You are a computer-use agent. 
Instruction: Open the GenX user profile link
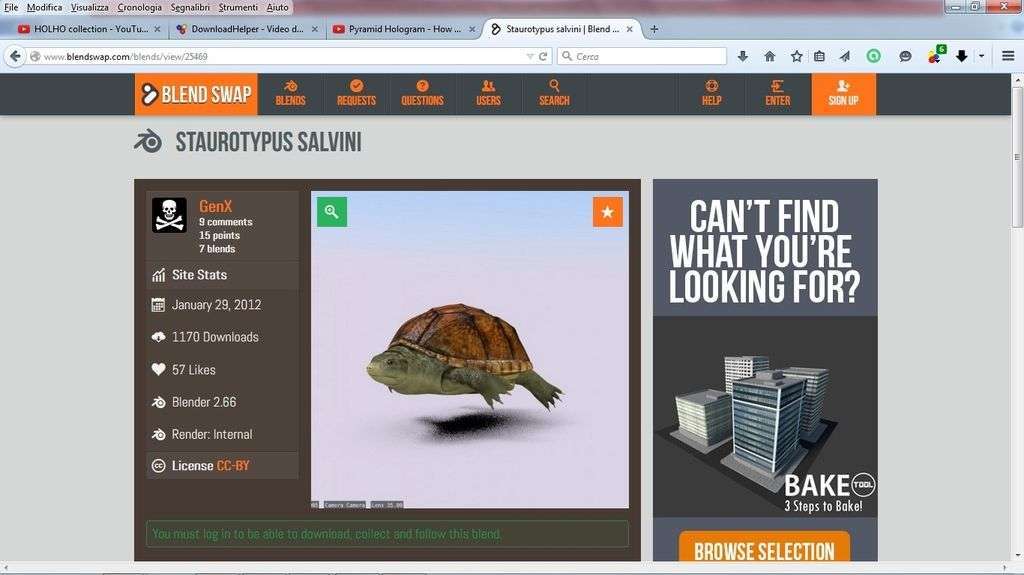pyautogui.click(x=216, y=206)
